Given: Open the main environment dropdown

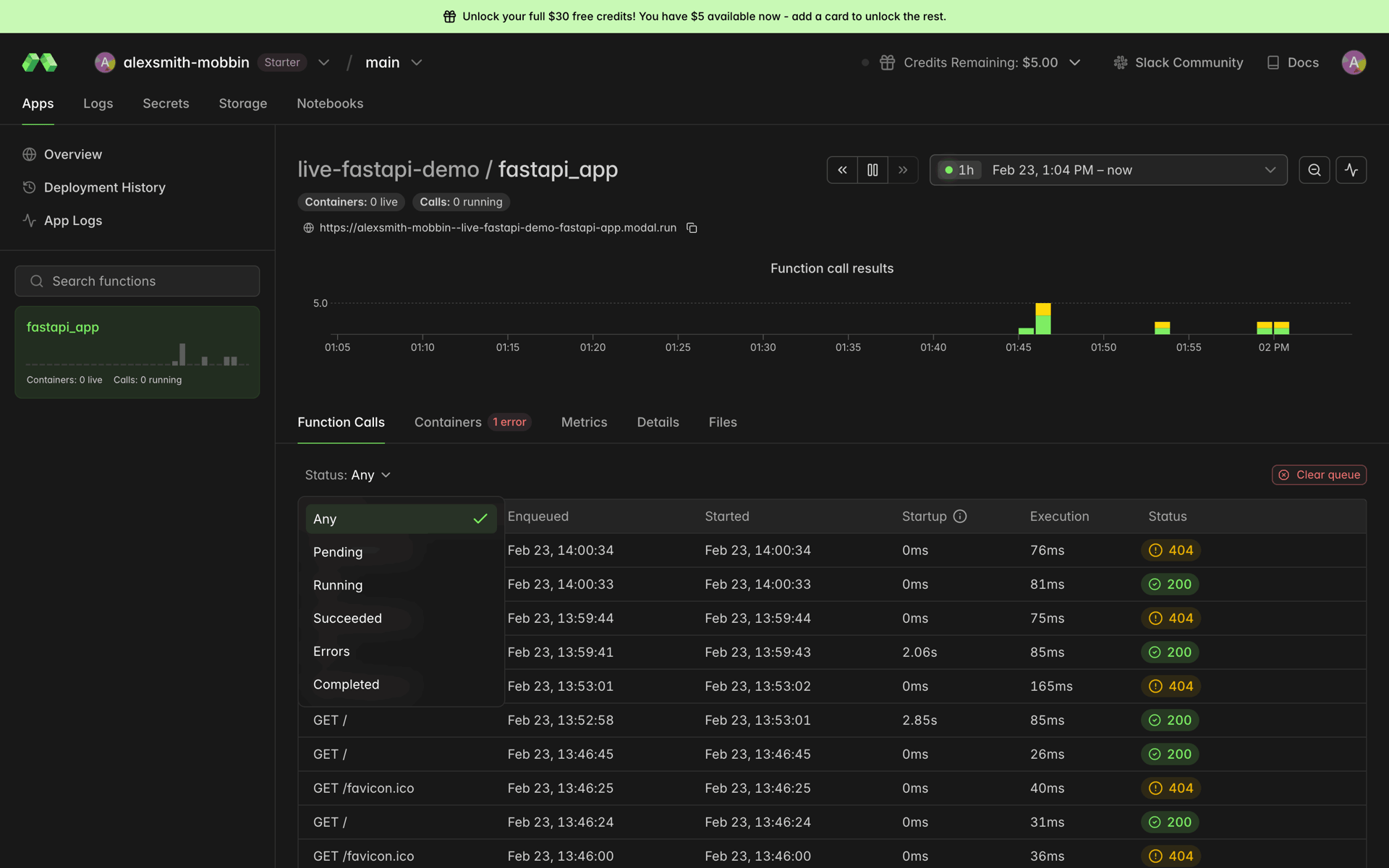Looking at the screenshot, I should [x=394, y=63].
